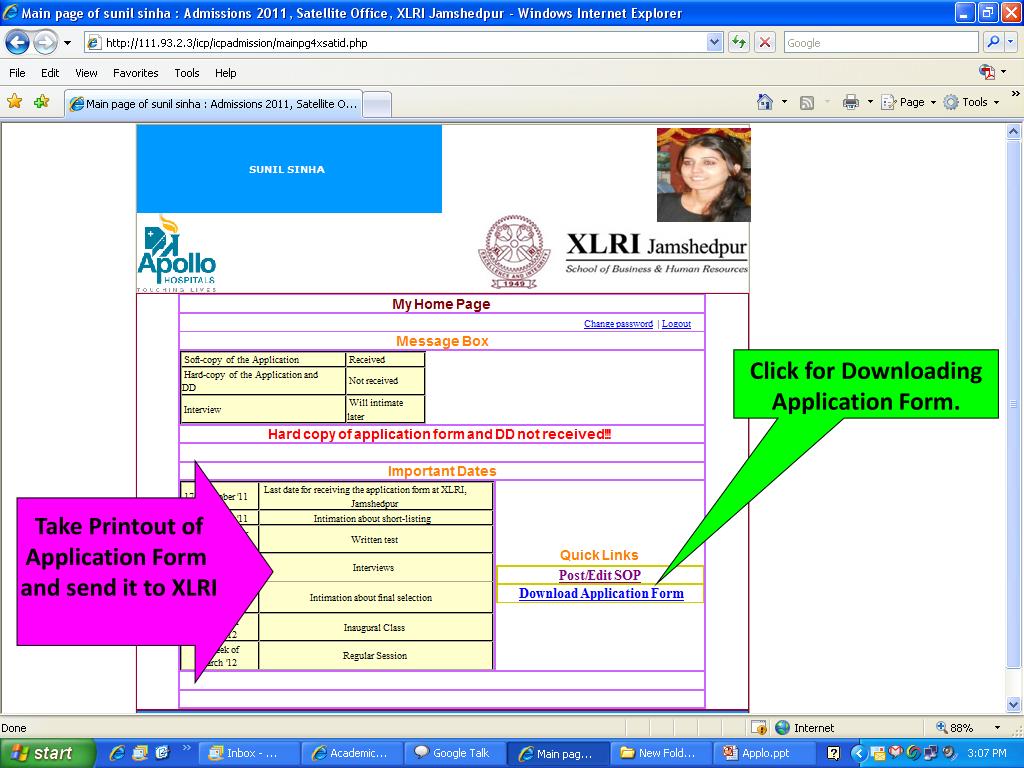Click the Google search box

[x=882, y=43]
